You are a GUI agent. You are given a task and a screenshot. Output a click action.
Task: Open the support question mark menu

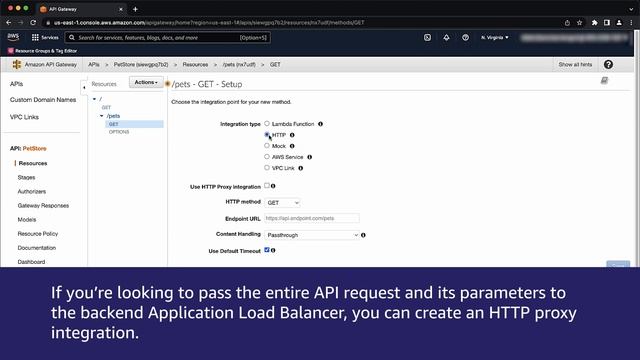pos(465,38)
